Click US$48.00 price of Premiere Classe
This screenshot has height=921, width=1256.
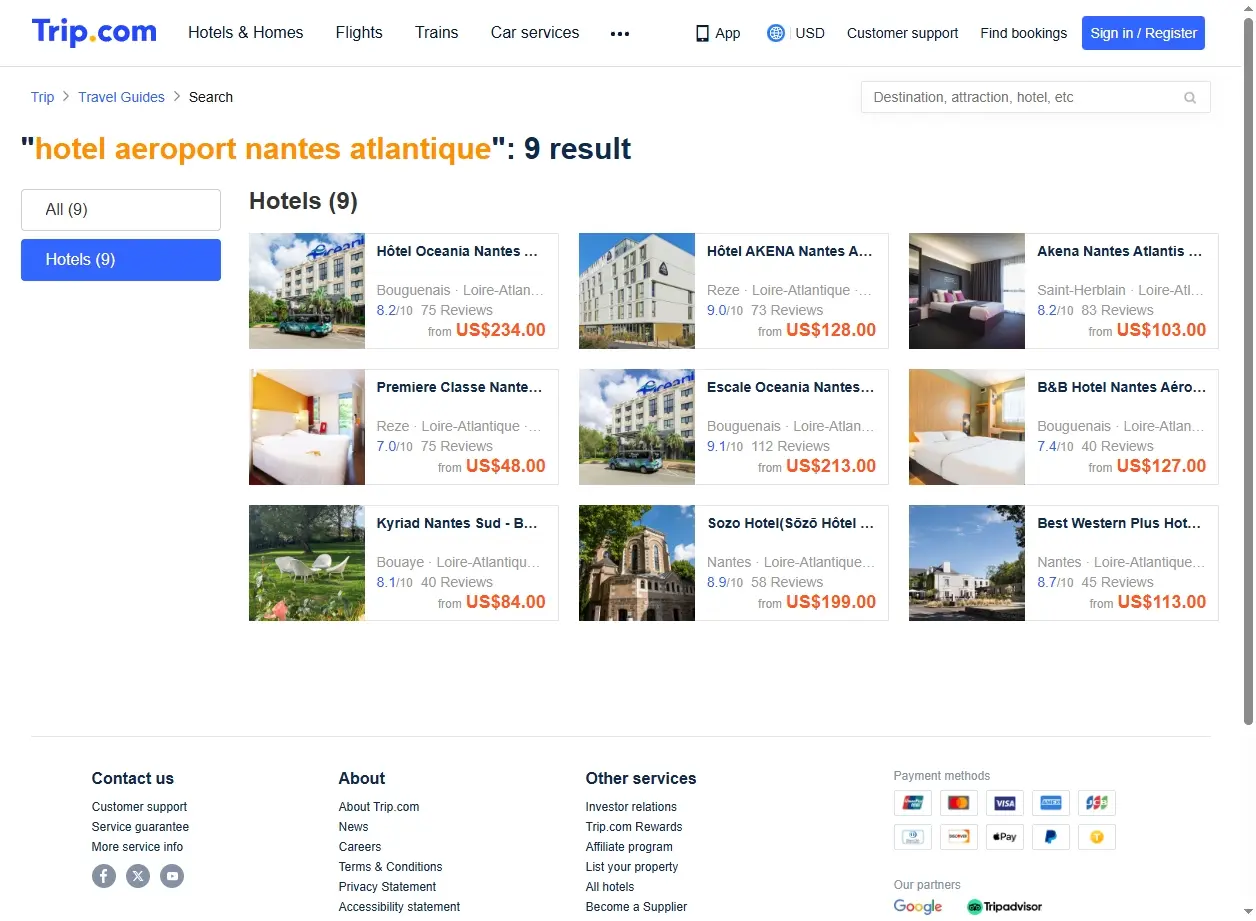coord(506,466)
